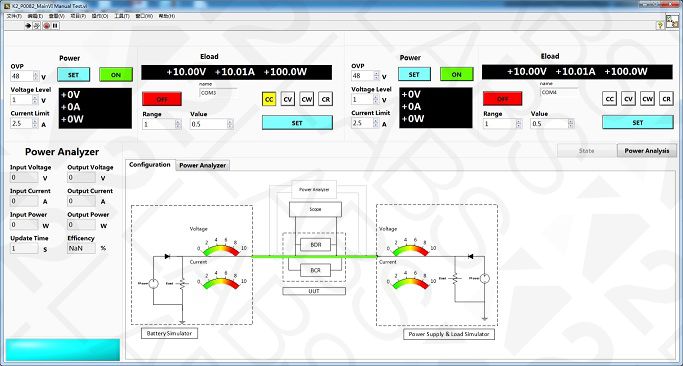Click the left Eload cyan SET button
Screen dimensions: 683x366
click(x=297, y=123)
